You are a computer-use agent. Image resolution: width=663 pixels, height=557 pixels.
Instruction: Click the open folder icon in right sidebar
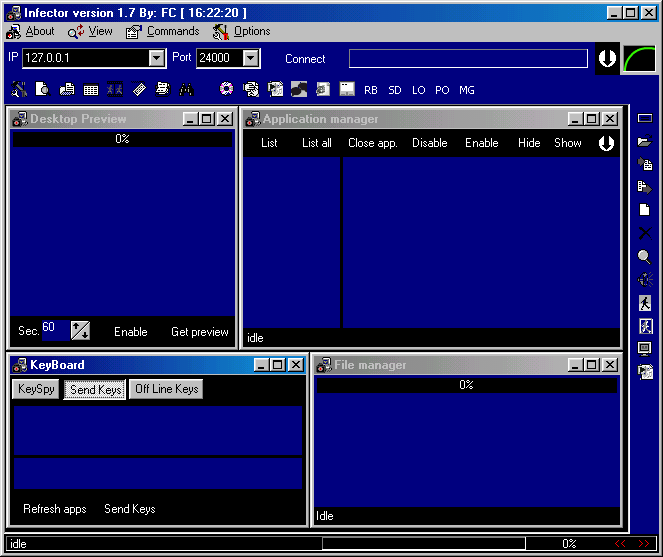(645, 141)
